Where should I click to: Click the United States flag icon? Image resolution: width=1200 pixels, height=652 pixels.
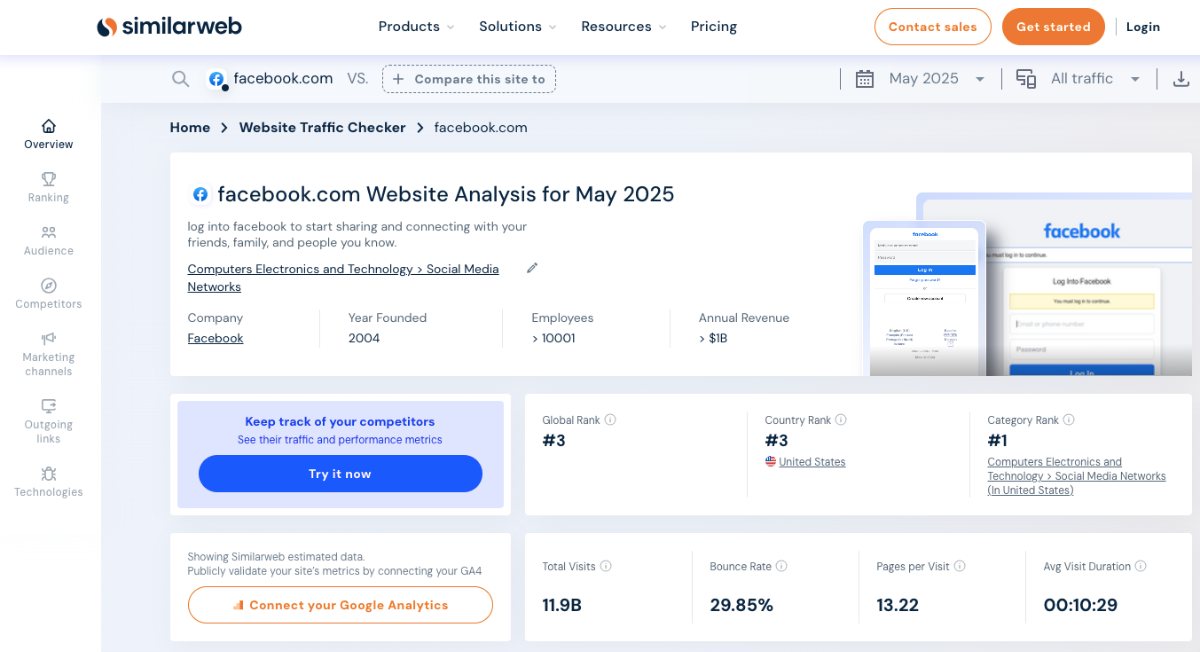click(x=771, y=462)
